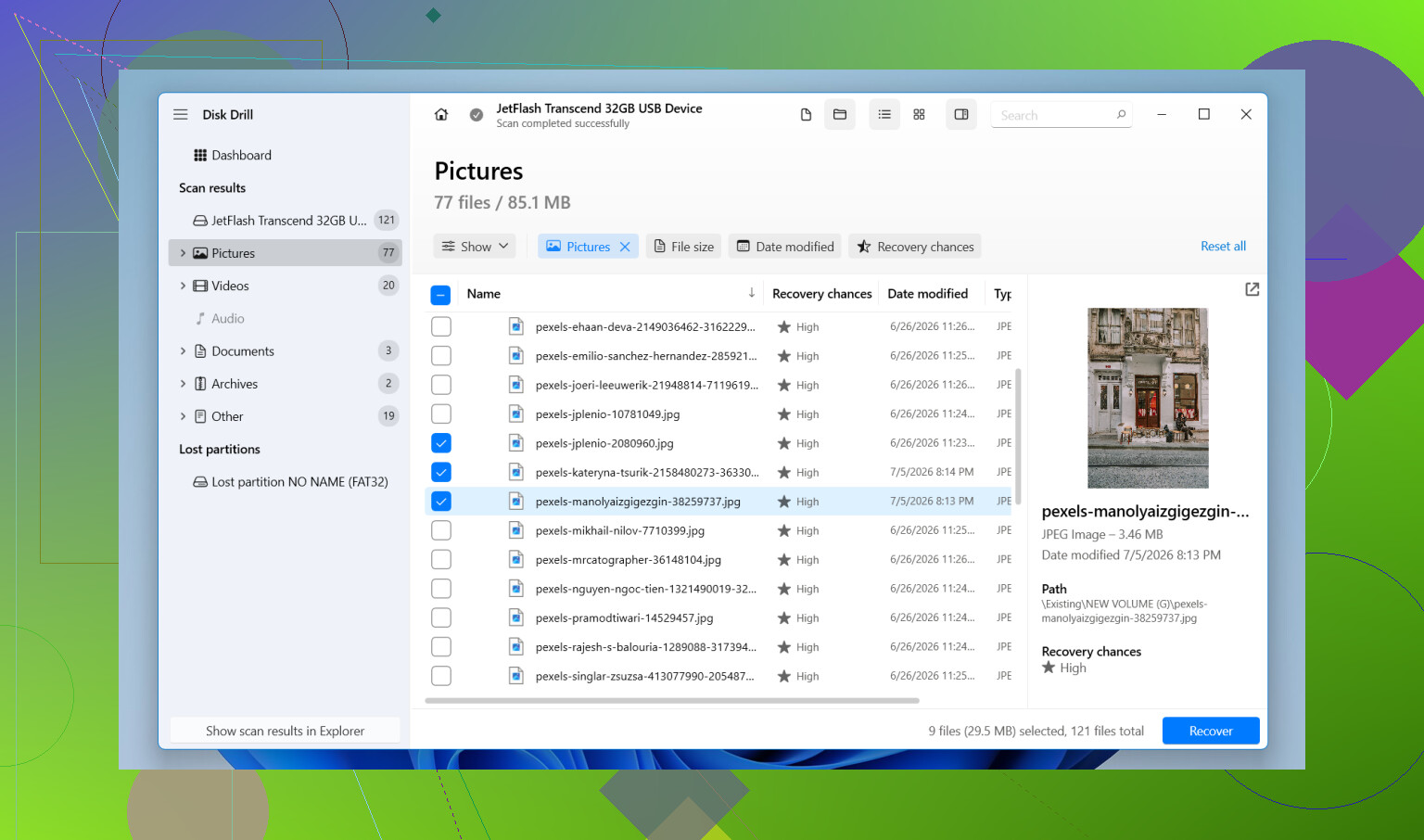Screen dimensions: 1424x840
Task: Uncheck the pexels-jplenio-2080960.jpg checkbox
Action: 441,443
